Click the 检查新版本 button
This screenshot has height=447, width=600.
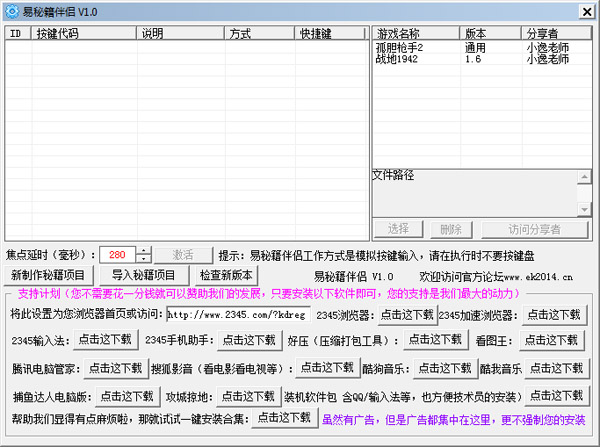pyautogui.click(x=228, y=276)
